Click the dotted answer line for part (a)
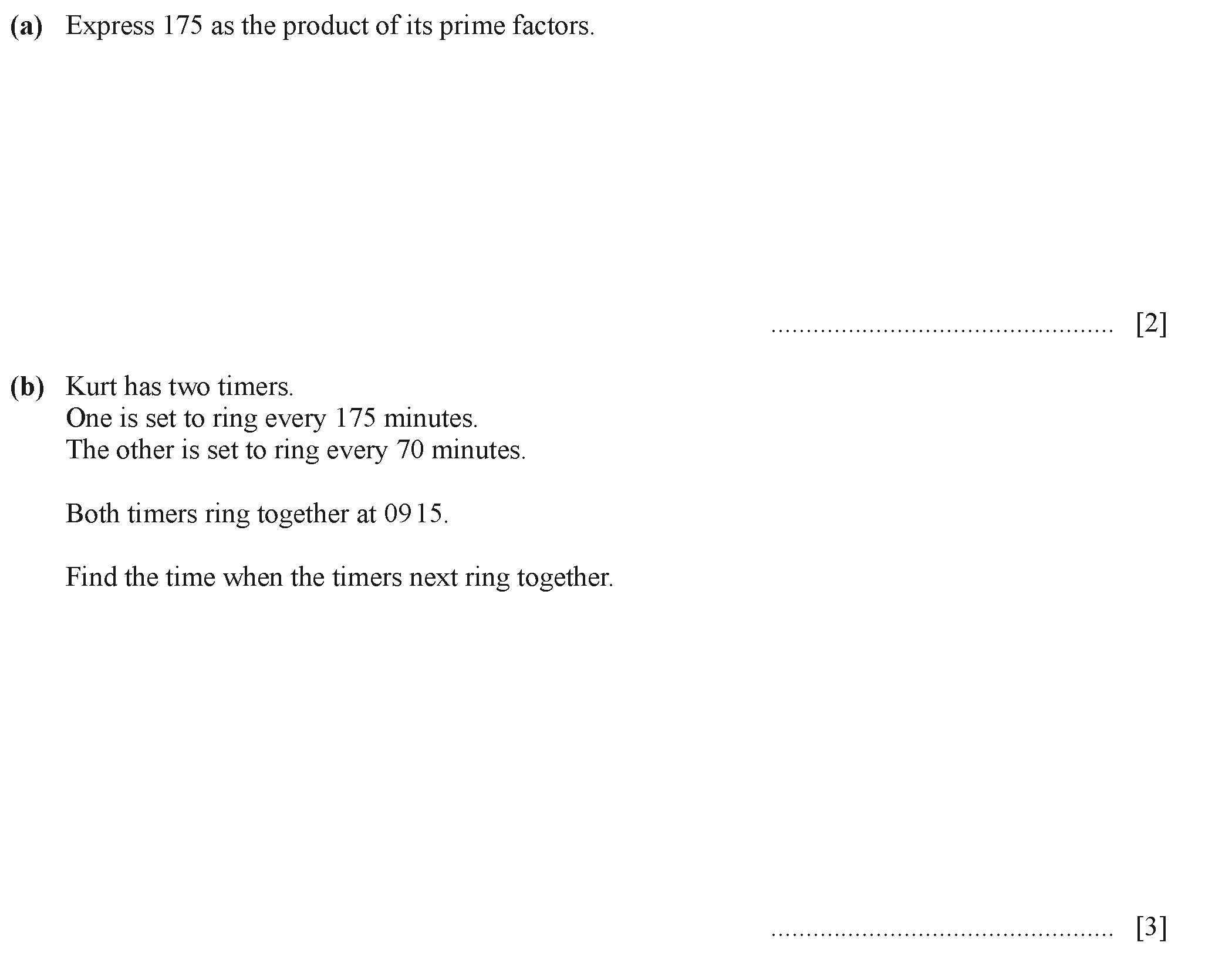The image size is (1232, 956). pyautogui.click(x=941, y=332)
